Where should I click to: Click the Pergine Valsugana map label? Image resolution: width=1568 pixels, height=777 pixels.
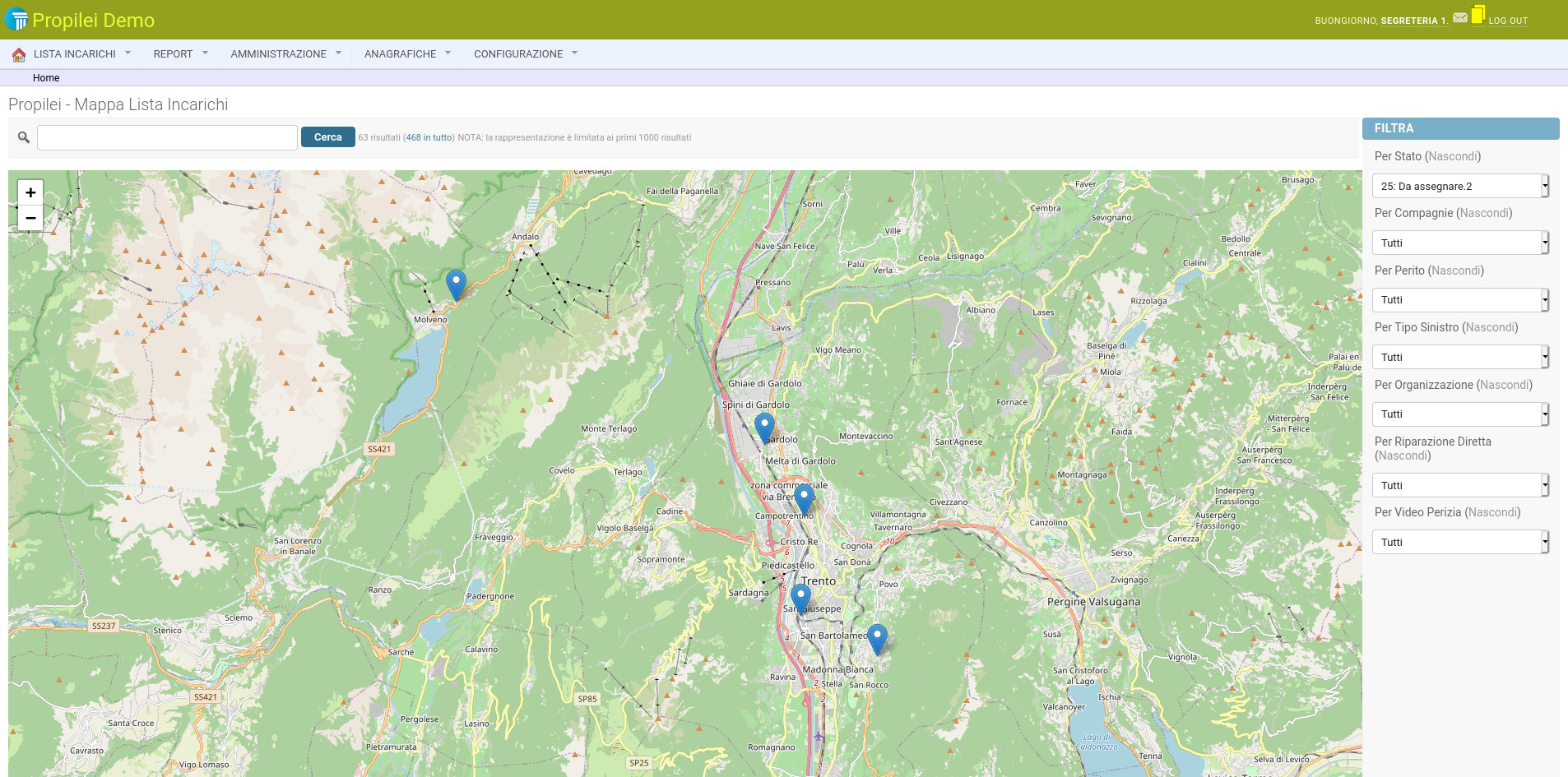[1093, 602]
